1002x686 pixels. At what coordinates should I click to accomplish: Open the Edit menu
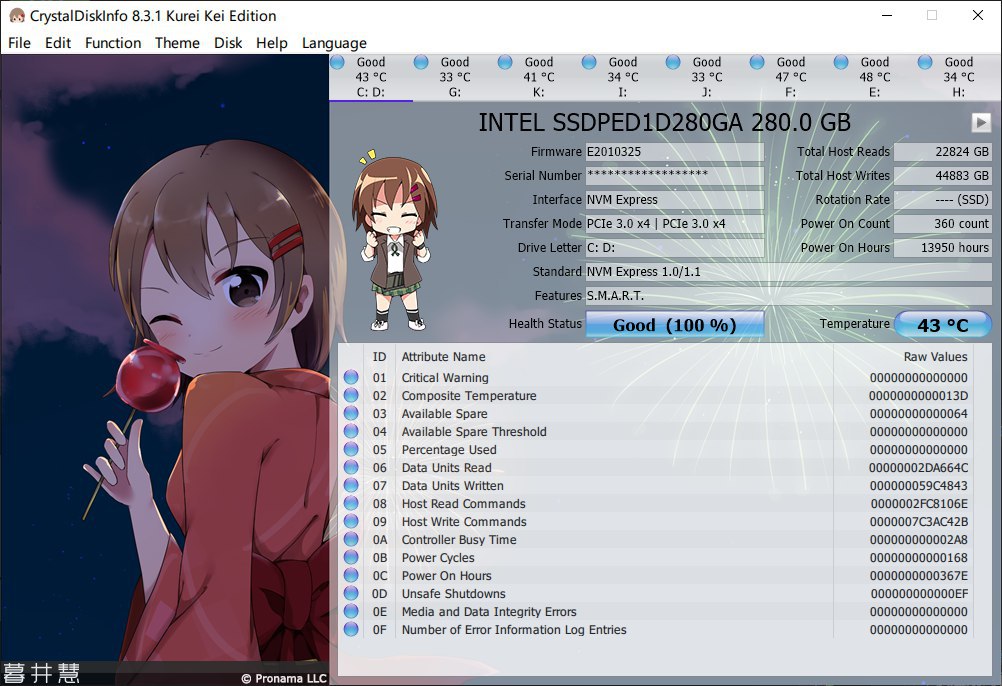58,43
